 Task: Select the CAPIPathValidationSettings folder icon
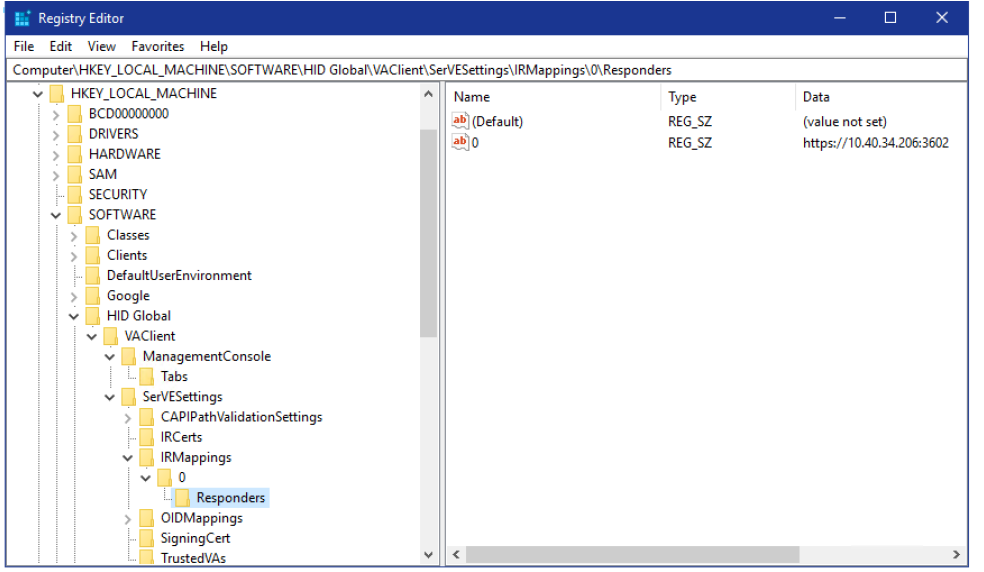[x=147, y=417]
